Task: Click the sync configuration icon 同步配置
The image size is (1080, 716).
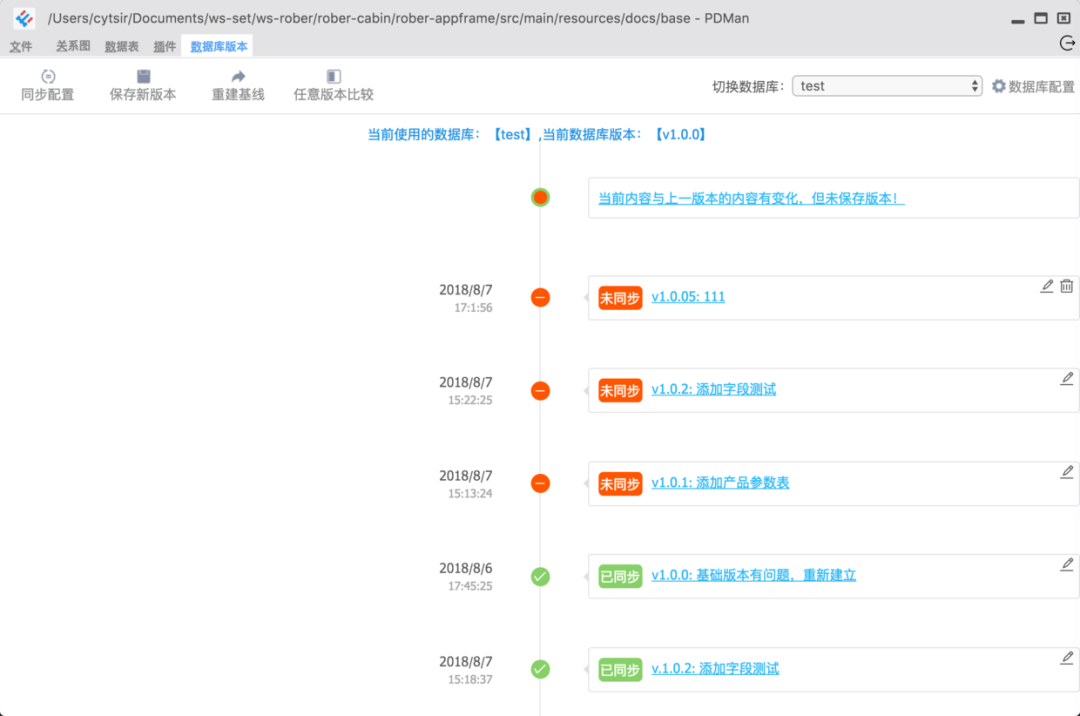Action: [x=48, y=76]
